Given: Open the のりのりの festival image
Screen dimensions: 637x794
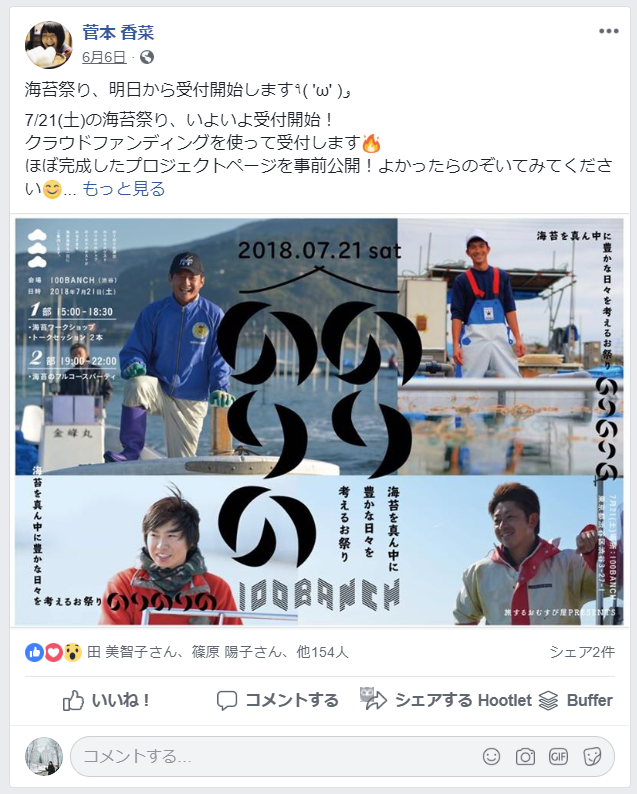Looking at the screenshot, I should click(x=319, y=421).
